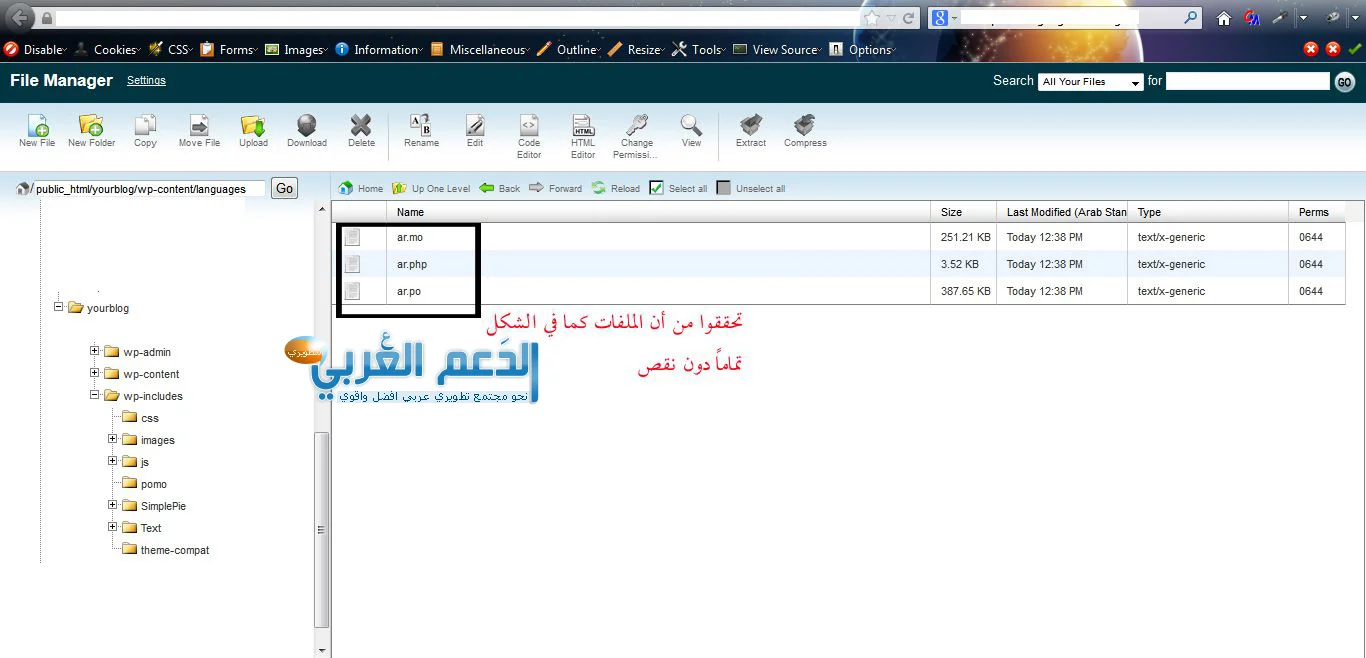
Task: Collapse the yourblog folder tree
Action: click(59, 307)
